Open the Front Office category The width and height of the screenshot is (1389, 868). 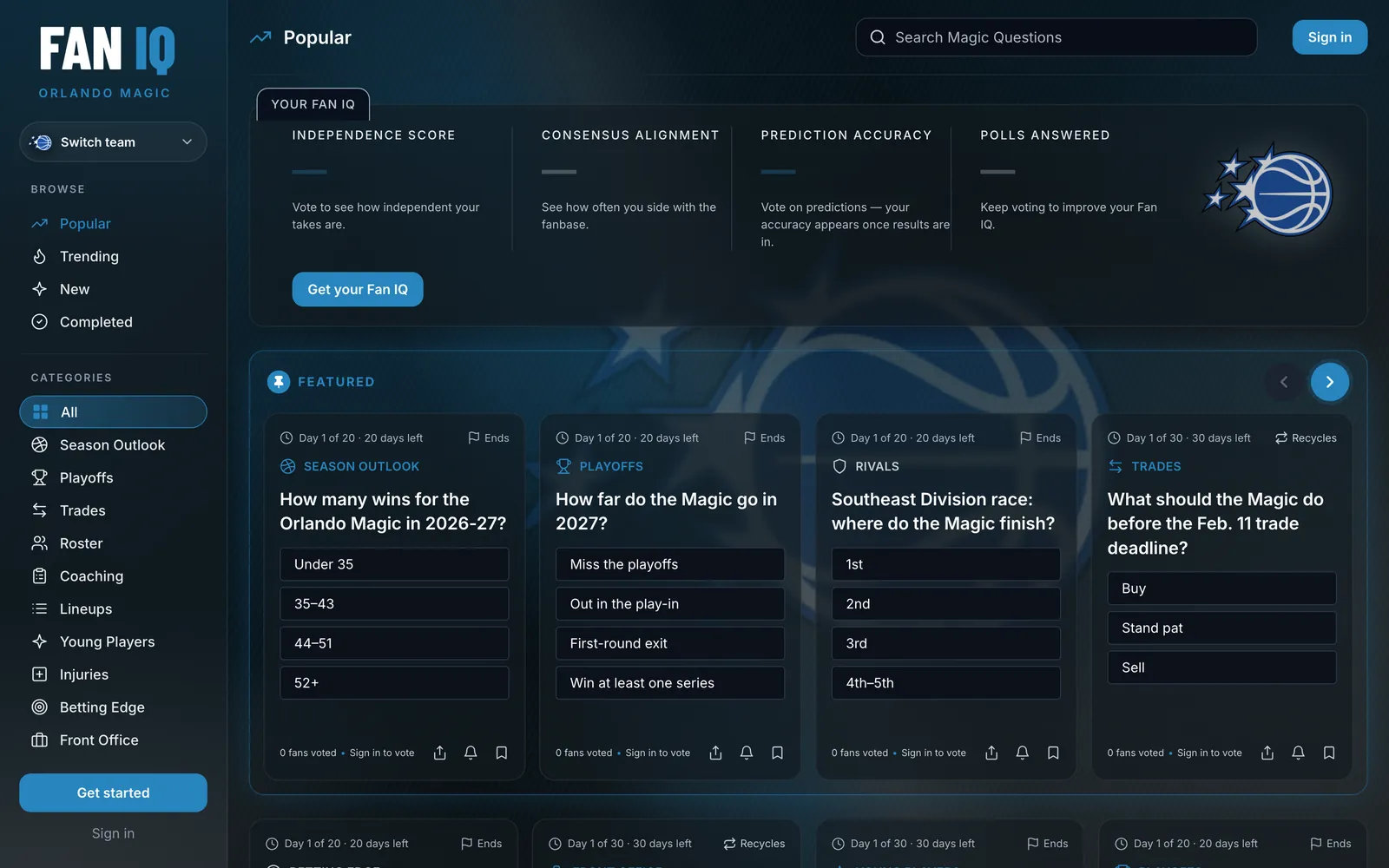pyautogui.click(x=113, y=740)
